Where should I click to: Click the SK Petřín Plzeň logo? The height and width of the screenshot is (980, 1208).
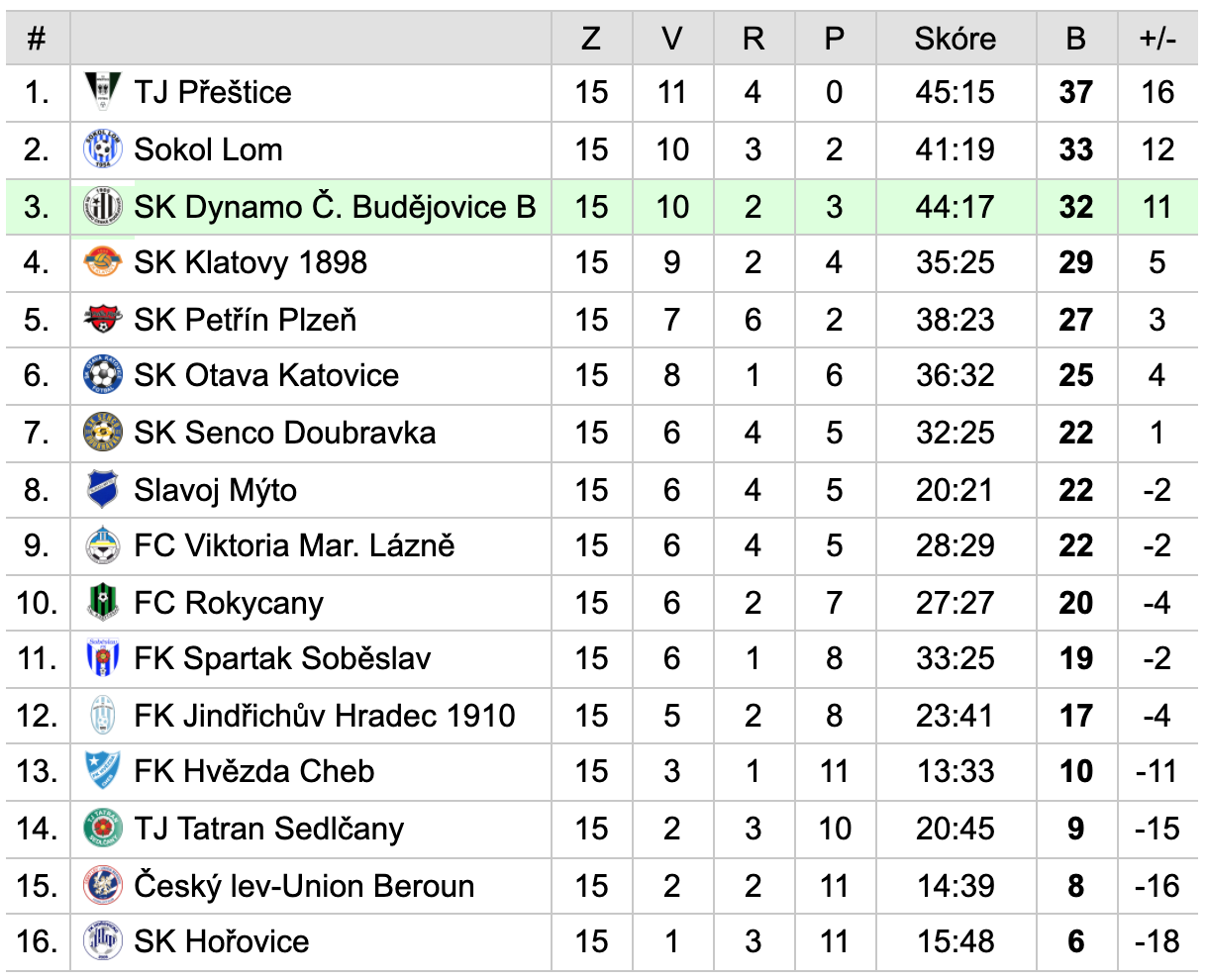point(103,319)
